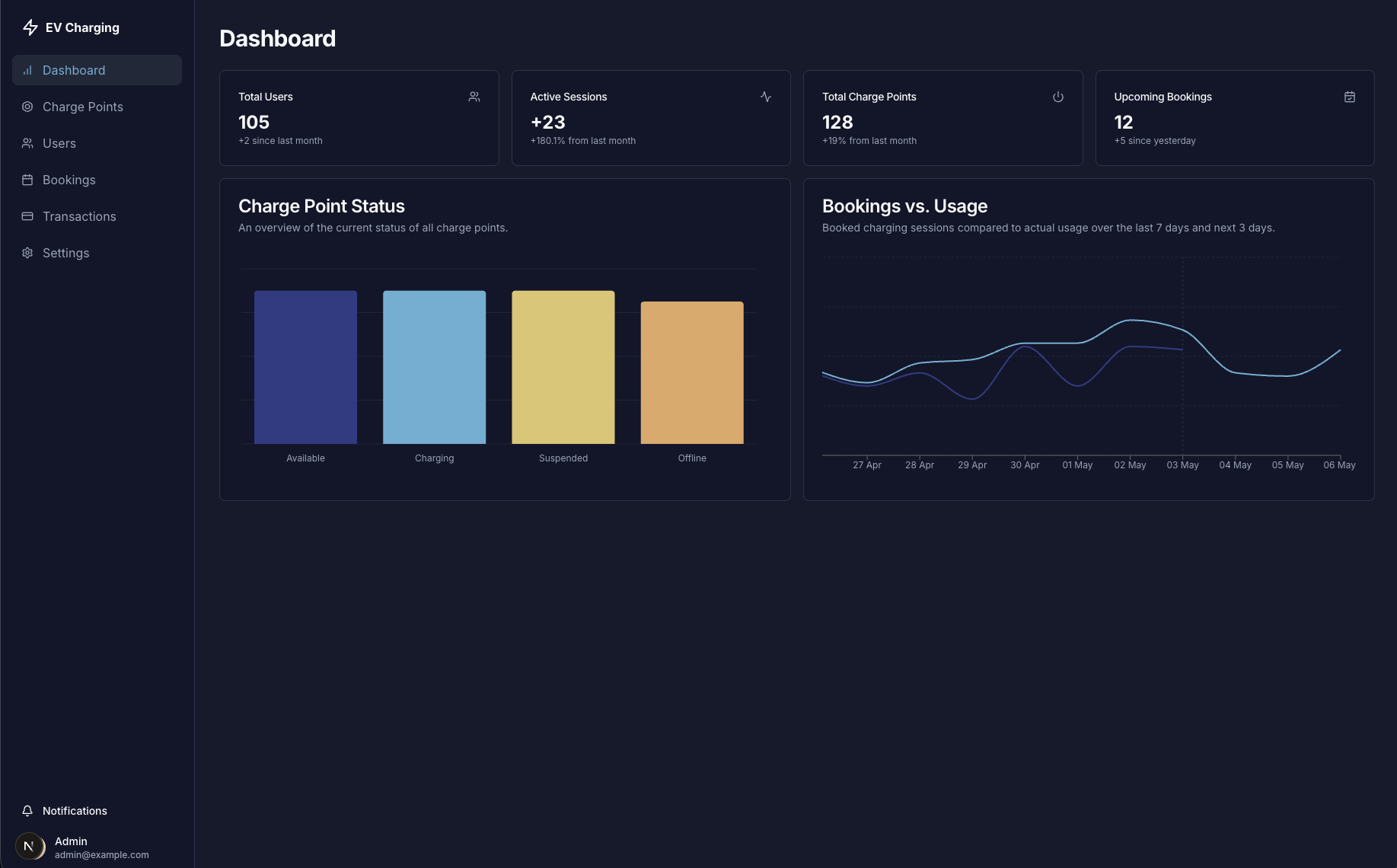The height and width of the screenshot is (868, 1397).
Task: Click the '+19% from last month' text
Action: tap(869, 141)
